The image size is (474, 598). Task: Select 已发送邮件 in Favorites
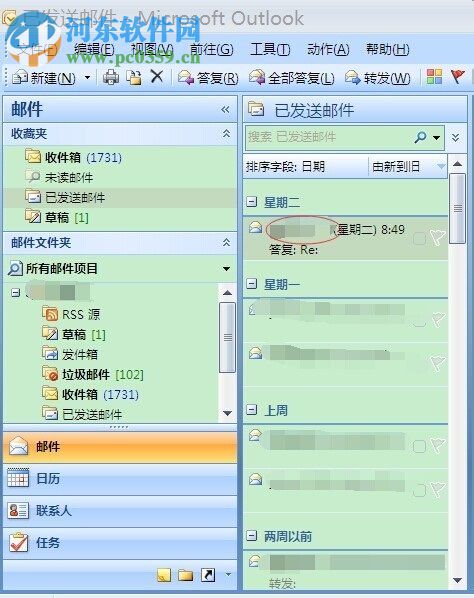click(65, 197)
